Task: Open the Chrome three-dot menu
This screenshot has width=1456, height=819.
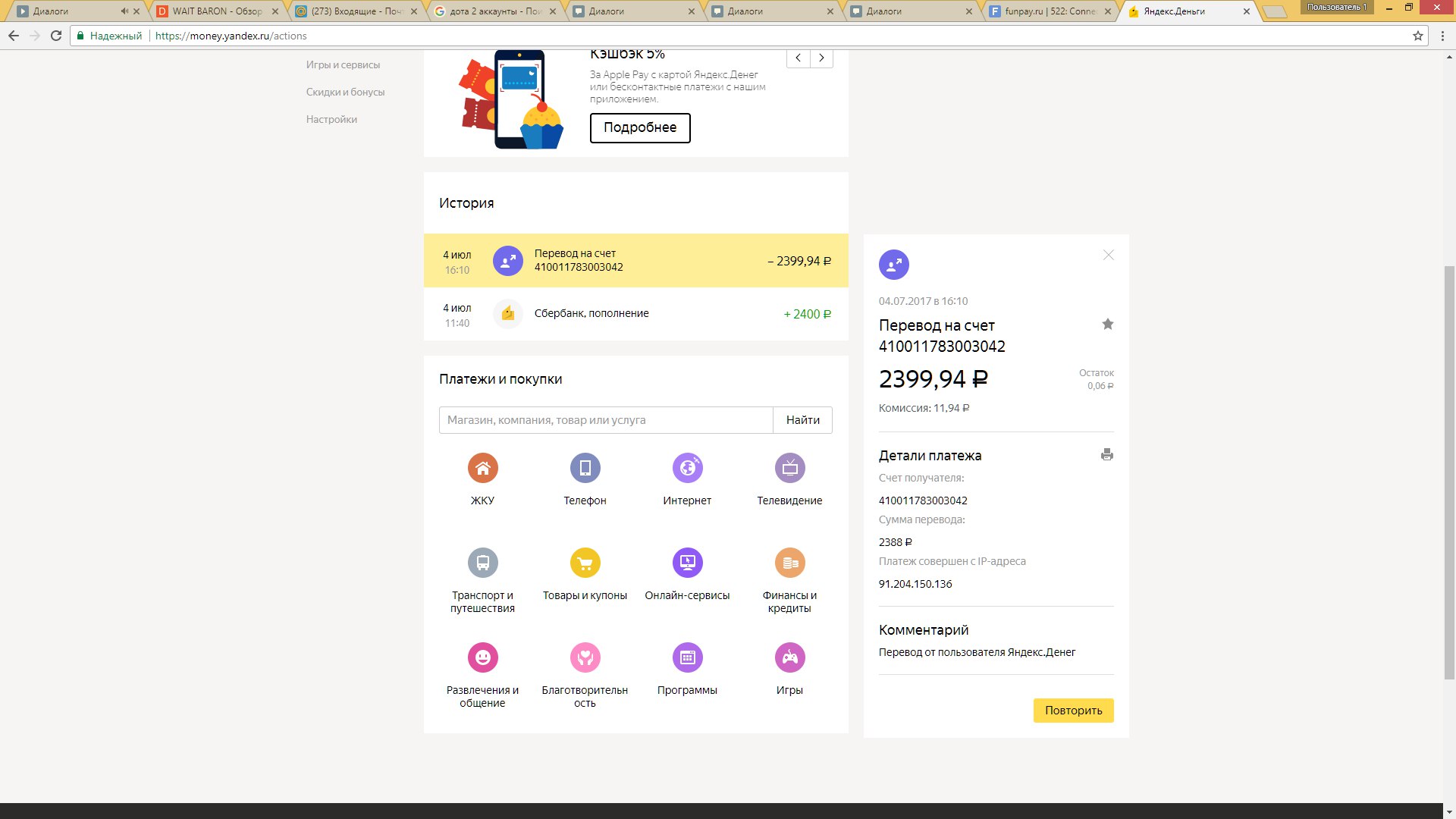Action: coord(1442,36)
